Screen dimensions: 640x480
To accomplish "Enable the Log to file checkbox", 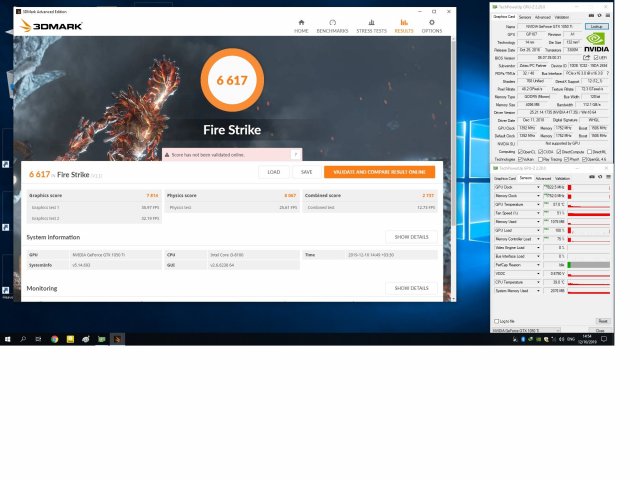I will (497, 321).
